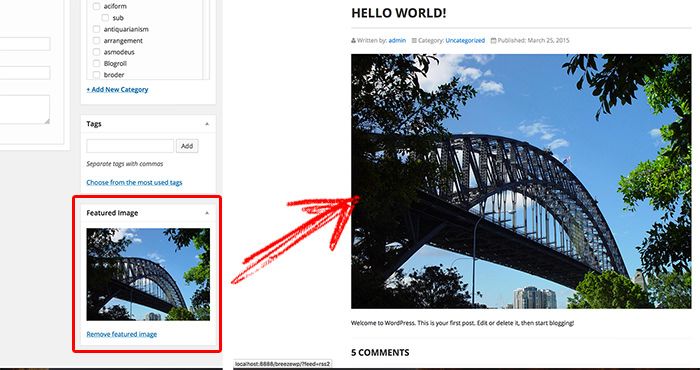Tick the antiquarianism category
Image resolution: width=700 pixels, height=370 pixels.
pos(96,29)
